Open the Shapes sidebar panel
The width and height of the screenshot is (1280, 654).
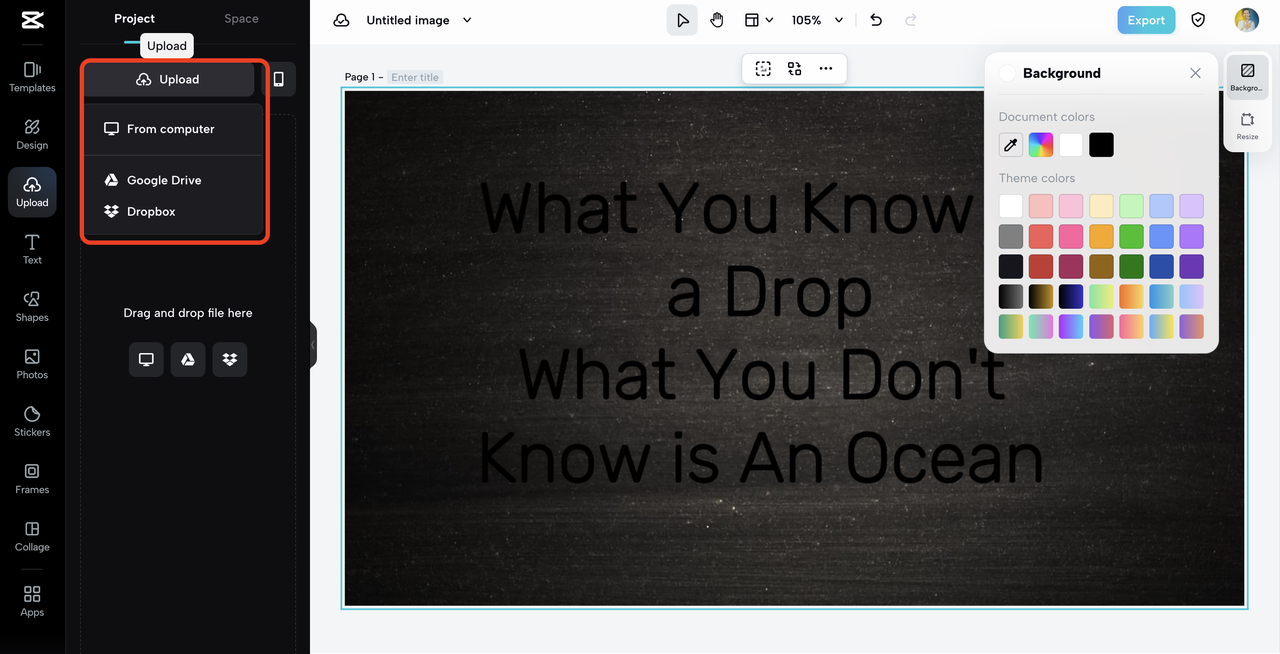click(32, 306)
